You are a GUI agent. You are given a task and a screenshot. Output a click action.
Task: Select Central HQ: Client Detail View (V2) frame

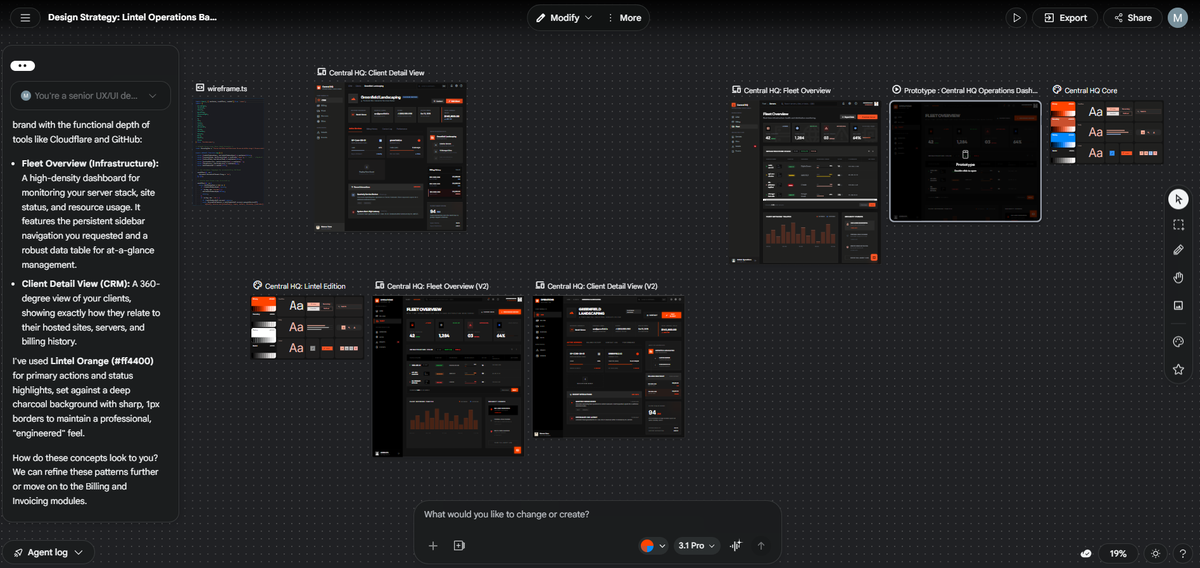(x=609, y=365)
